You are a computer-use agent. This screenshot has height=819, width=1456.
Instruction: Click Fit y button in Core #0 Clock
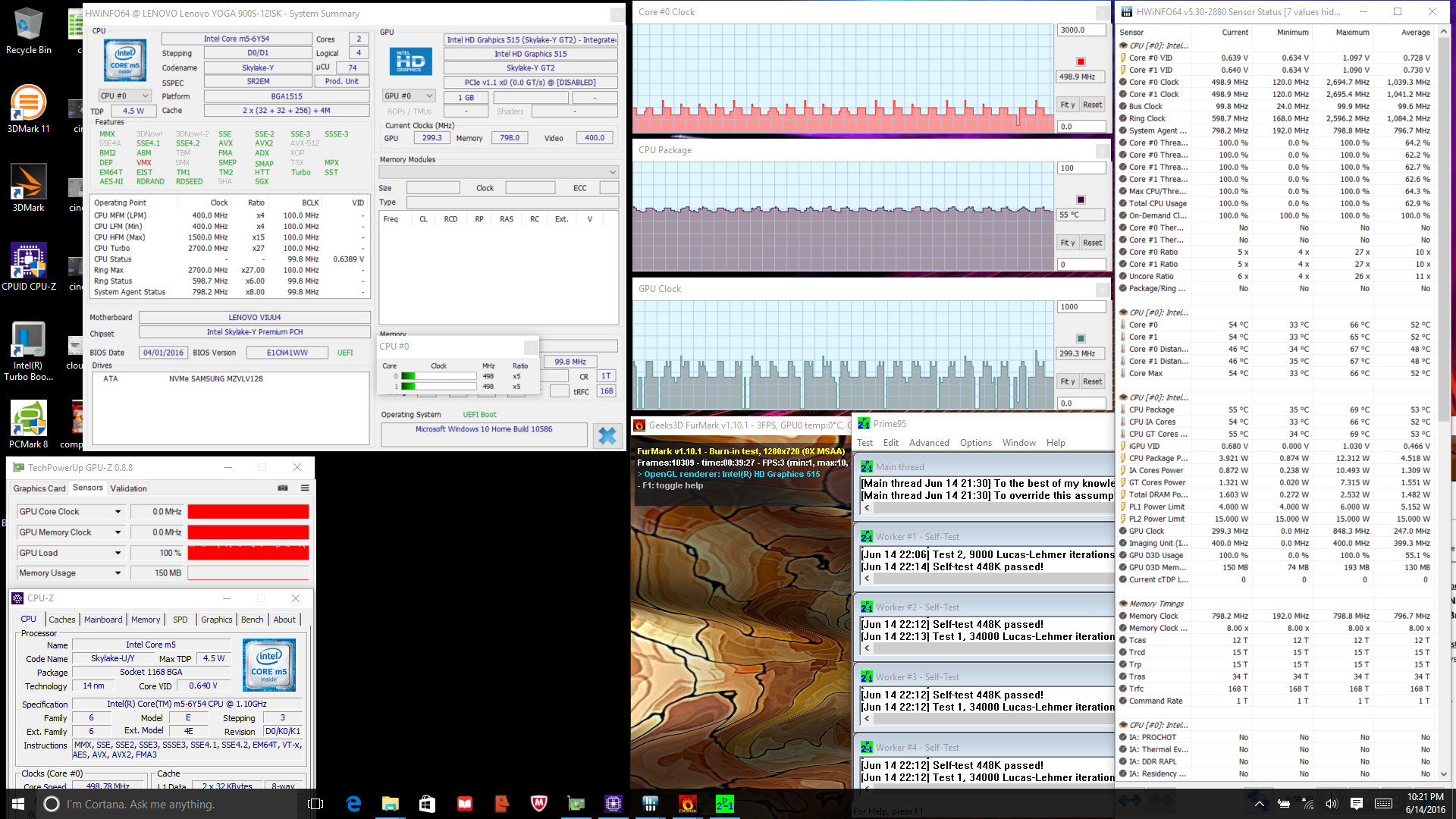(x=1068, y=105)
